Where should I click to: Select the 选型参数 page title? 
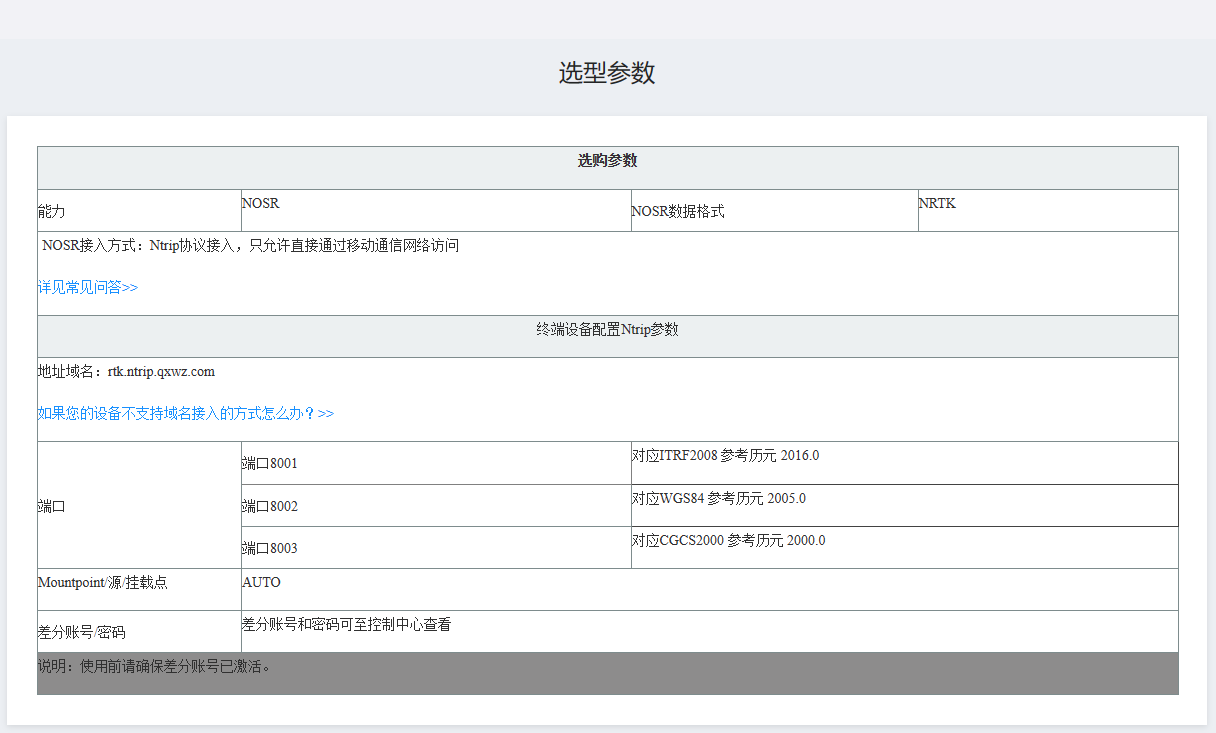pyautogui.click(x=607, y=73)
